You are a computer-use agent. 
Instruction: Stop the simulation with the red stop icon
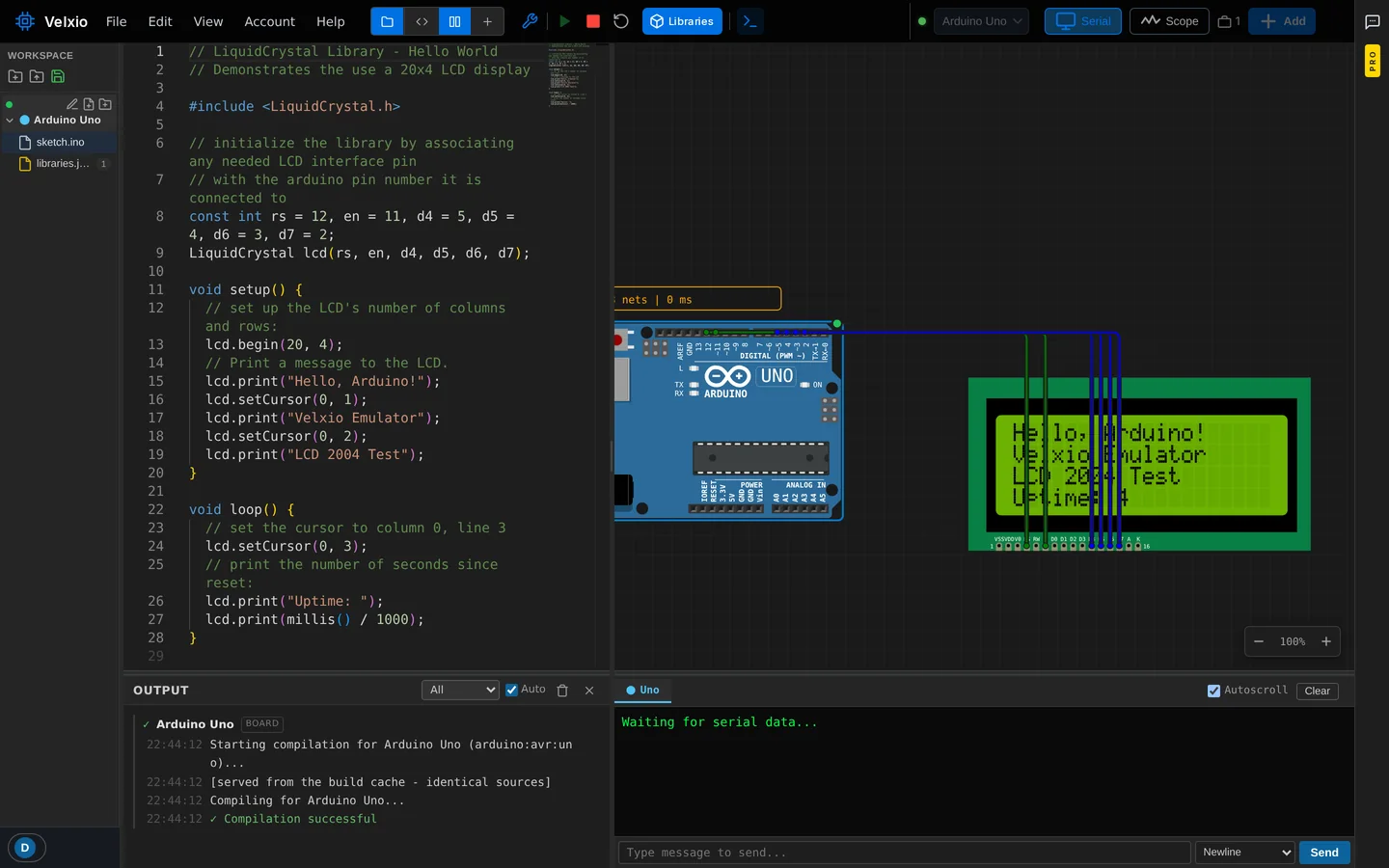tap(593, 21)
